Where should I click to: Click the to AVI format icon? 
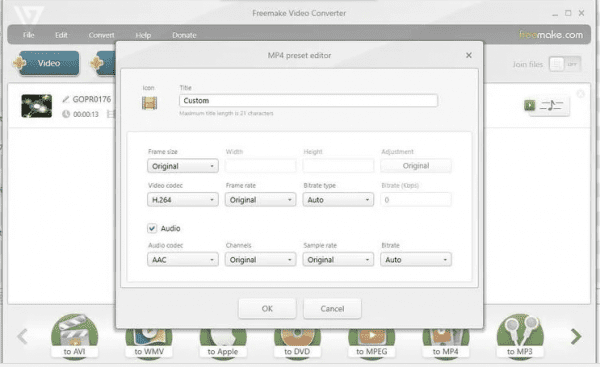[75, 336]
